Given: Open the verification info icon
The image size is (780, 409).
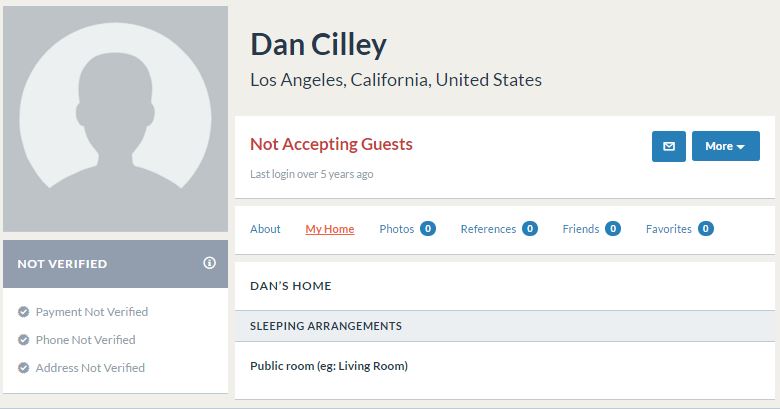Looking at the screenshot, I should tap(209, 263).
